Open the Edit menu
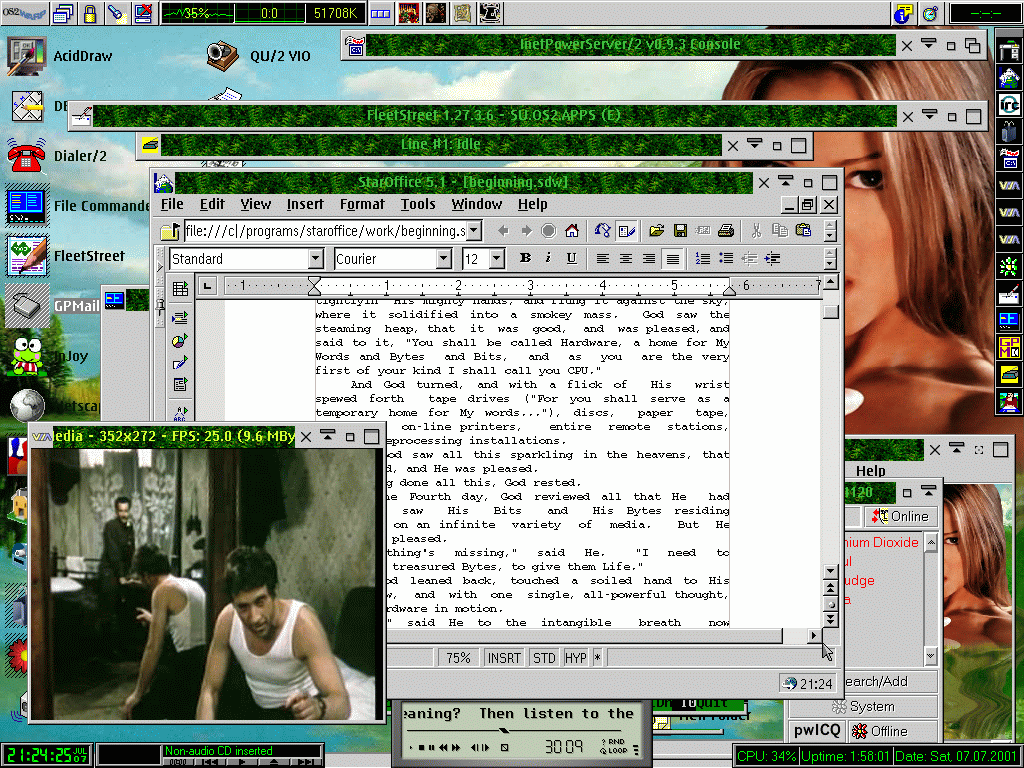Screen dimensions: 1024x768 [x=212, y=204]
